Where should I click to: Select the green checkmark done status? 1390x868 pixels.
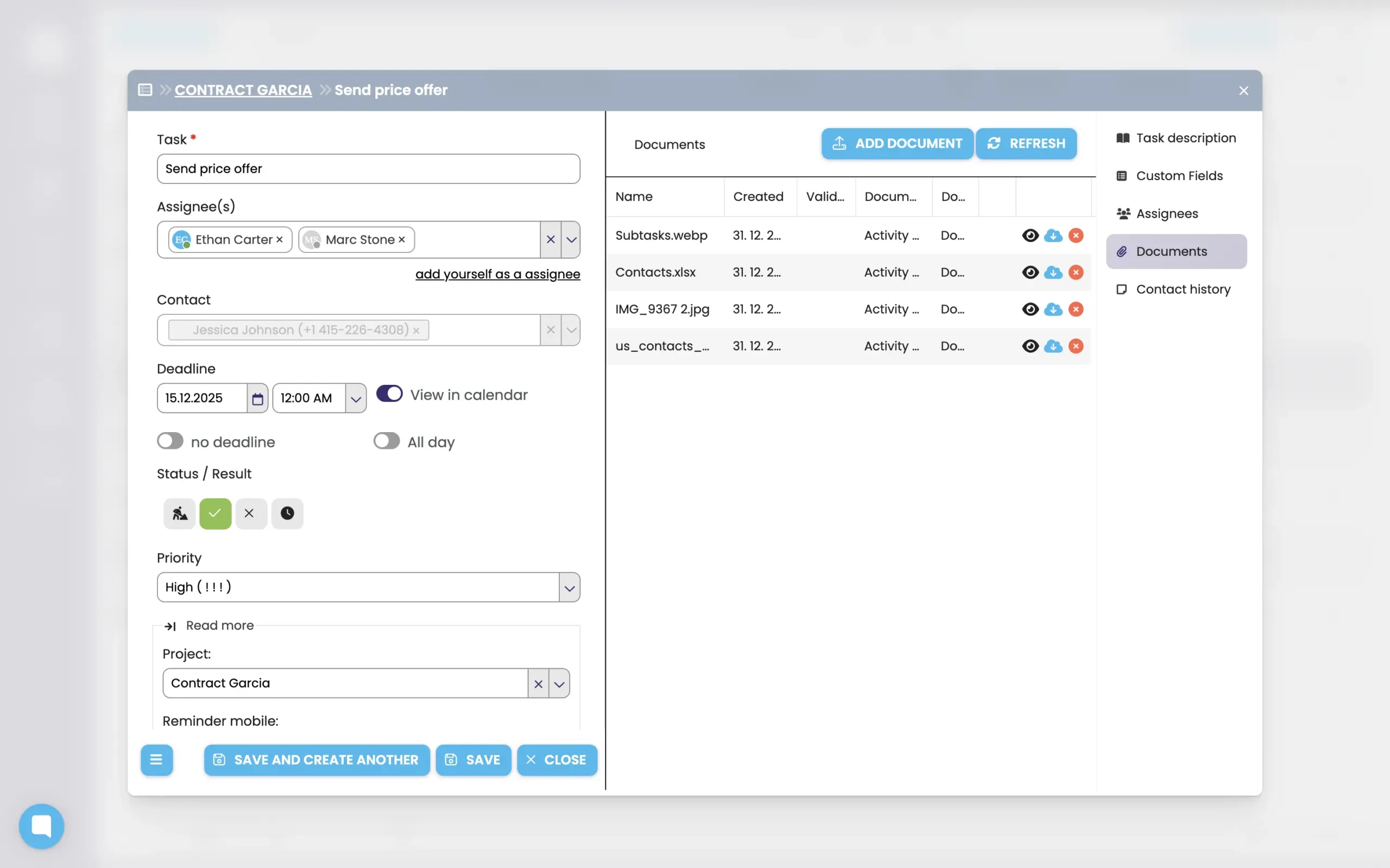pos(216,513)
